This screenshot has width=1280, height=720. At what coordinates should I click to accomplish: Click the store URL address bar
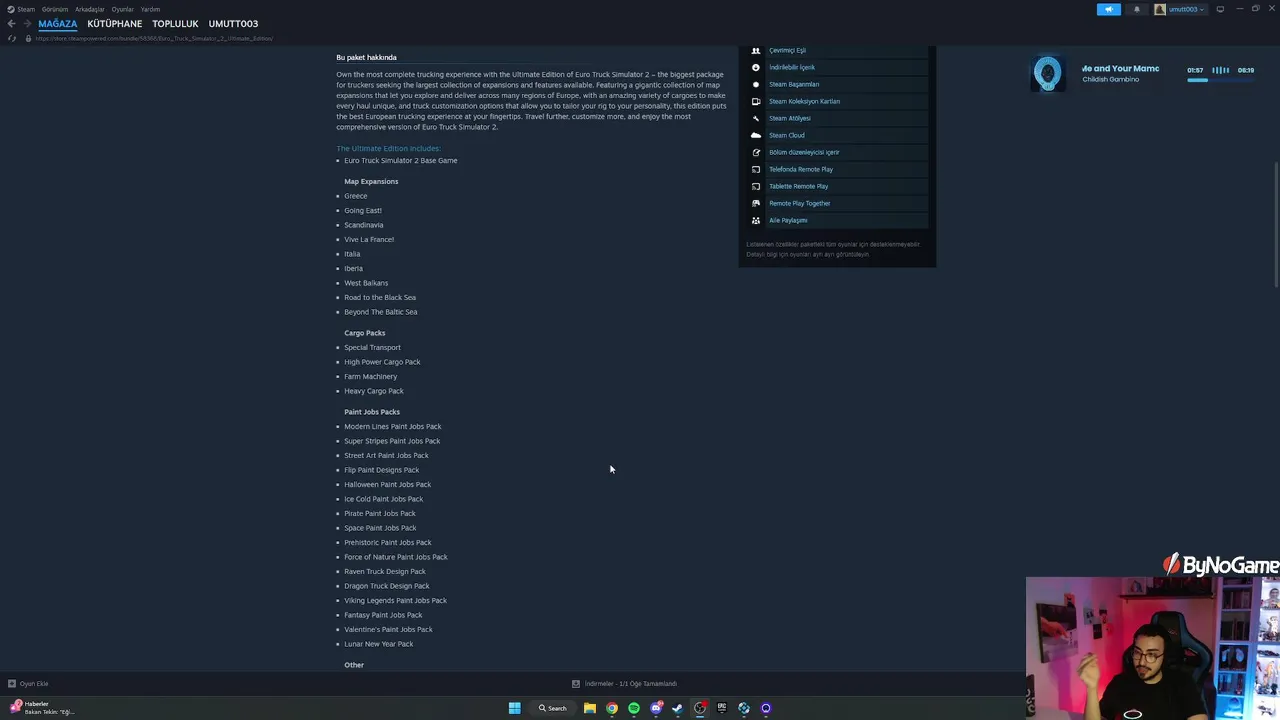155,38
